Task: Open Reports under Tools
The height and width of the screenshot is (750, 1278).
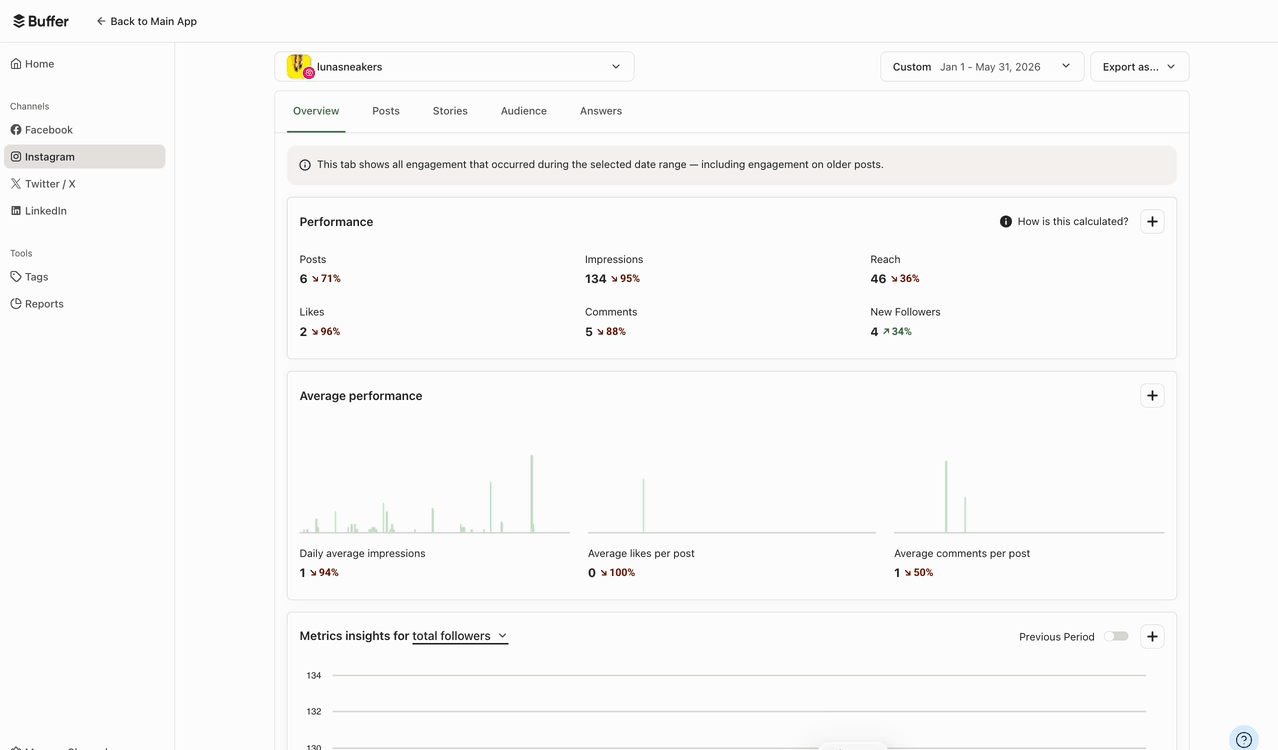Action: pyautogui.click(x=84, y=304)
